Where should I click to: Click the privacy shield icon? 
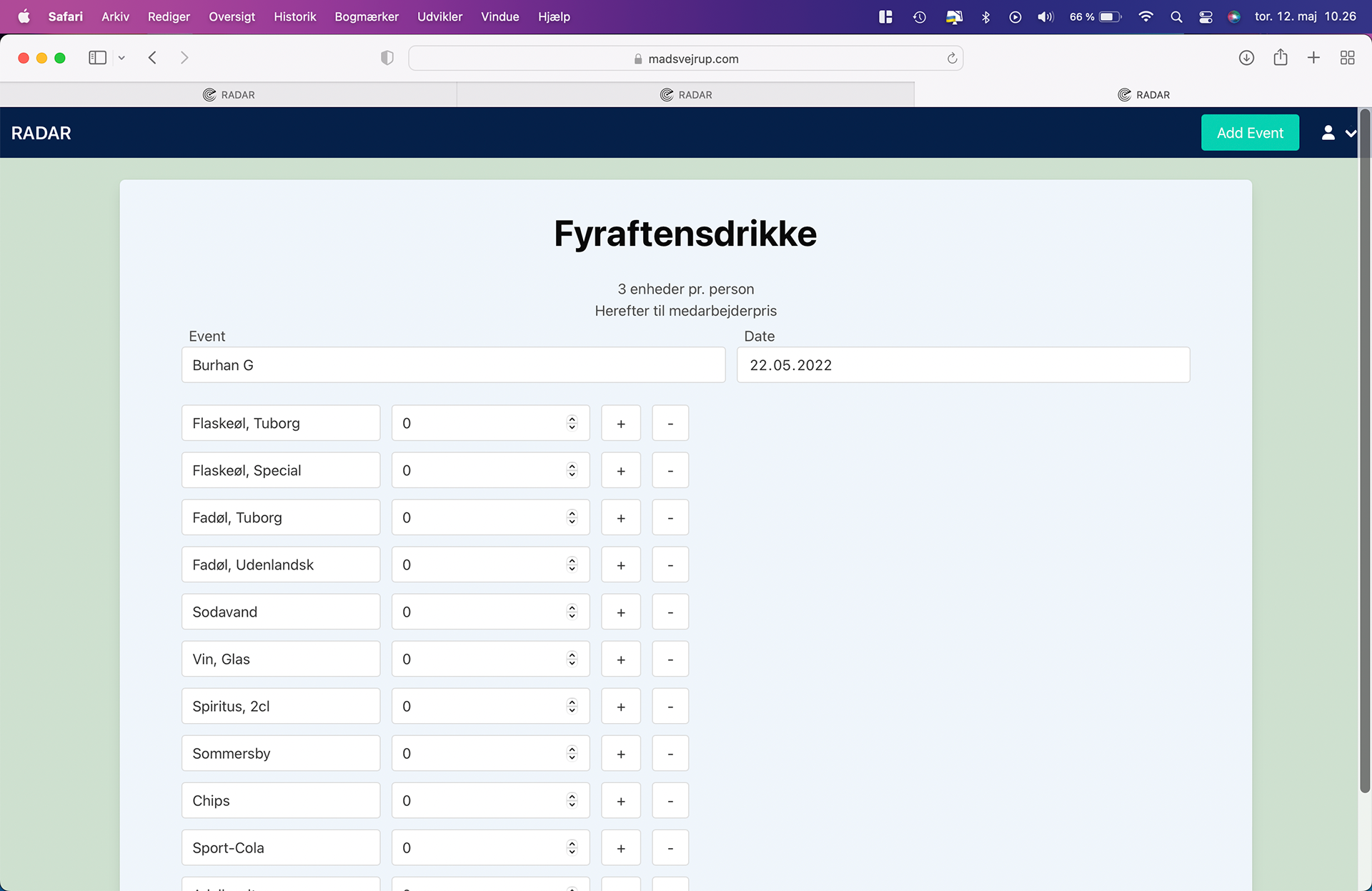387,58
